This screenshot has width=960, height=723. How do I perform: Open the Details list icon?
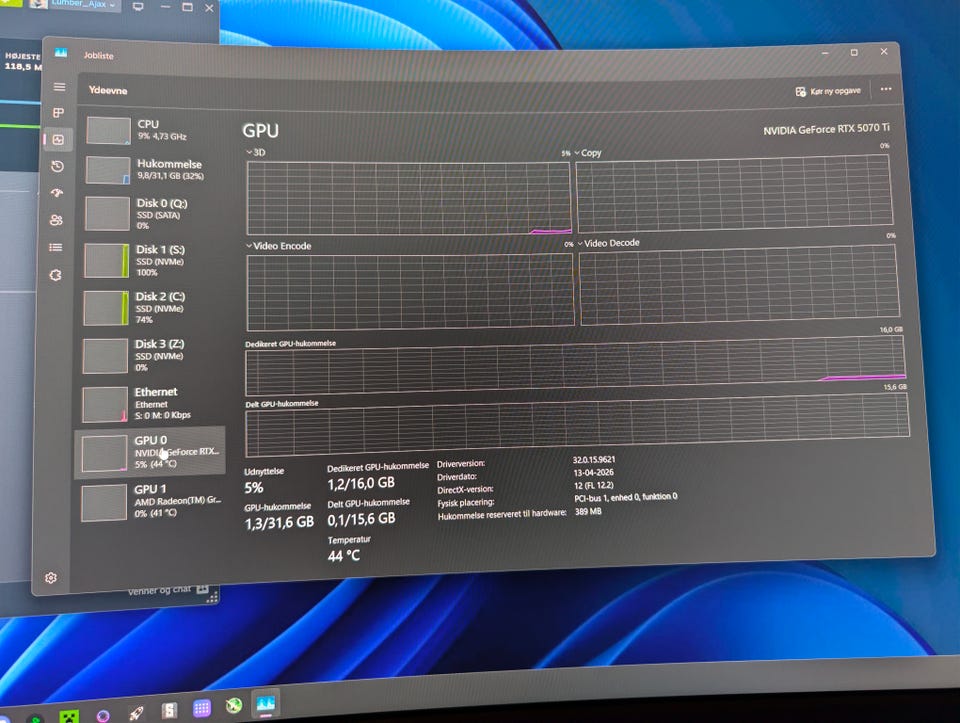56,247
